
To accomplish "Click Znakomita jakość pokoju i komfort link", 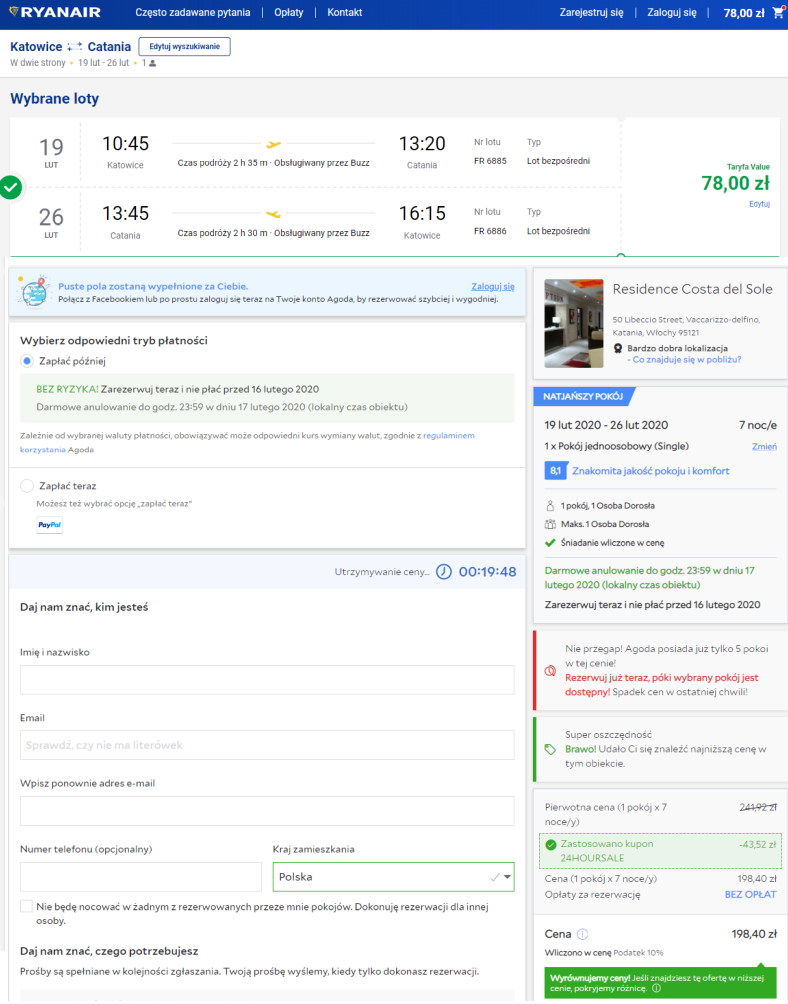I will tap(650, 471).
